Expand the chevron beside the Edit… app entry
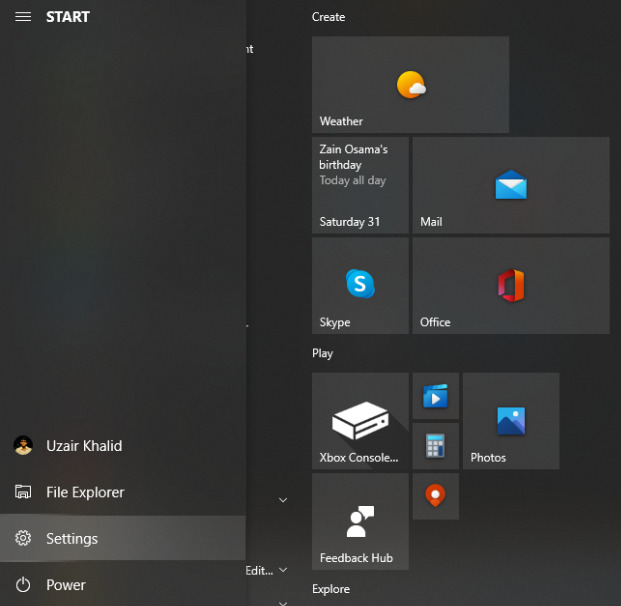 coord(283,570)
